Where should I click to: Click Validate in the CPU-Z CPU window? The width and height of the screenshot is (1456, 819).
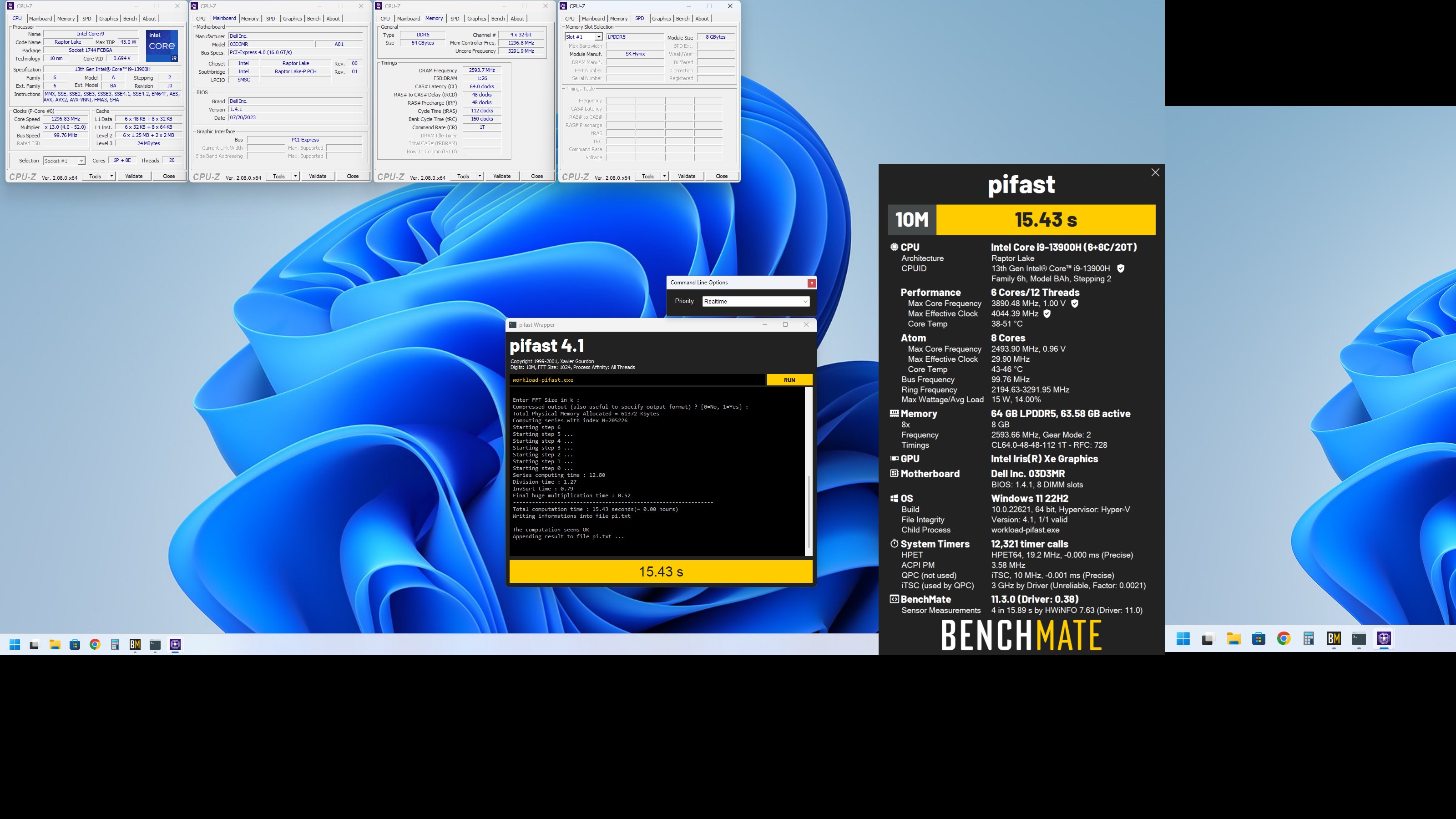click(x=134, y=177)
